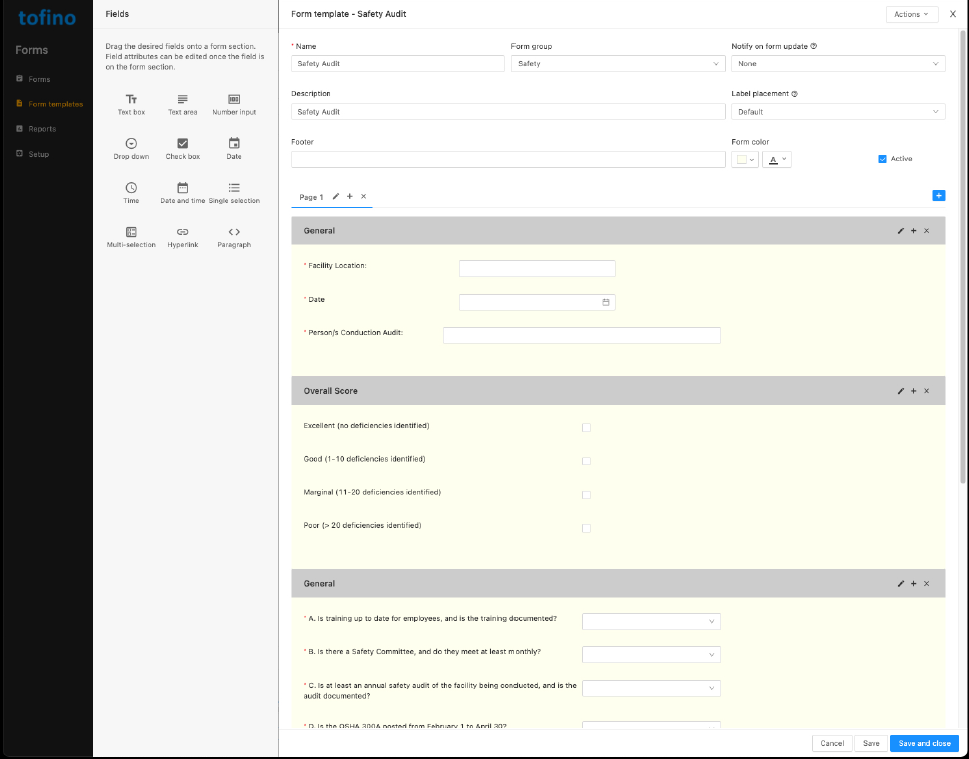The image size is (969, 759).
Task: Open the Actions dropdown menu
Action: [912, 14]
